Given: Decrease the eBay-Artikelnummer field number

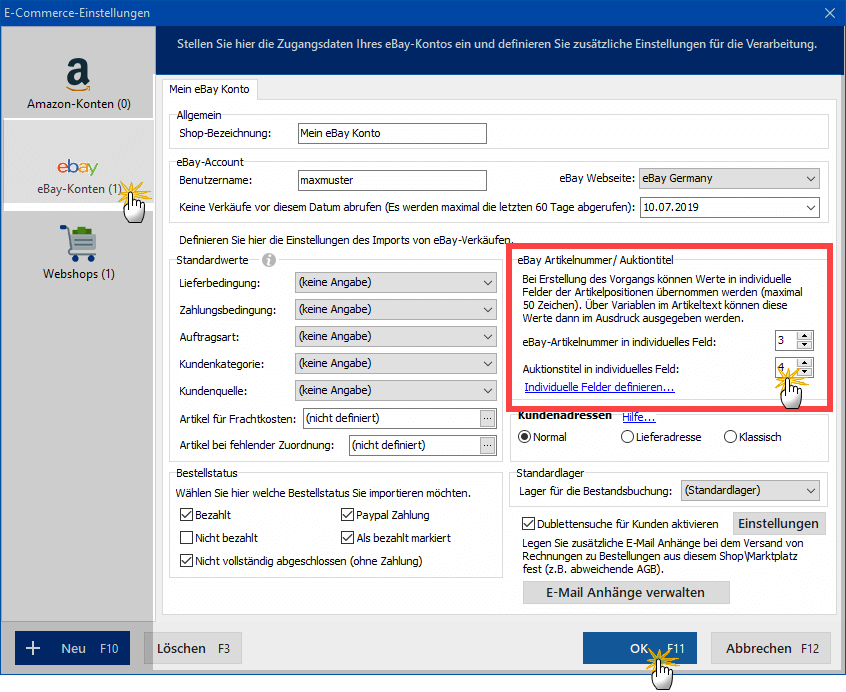Looking at the screenshot, I should [804, 345].
